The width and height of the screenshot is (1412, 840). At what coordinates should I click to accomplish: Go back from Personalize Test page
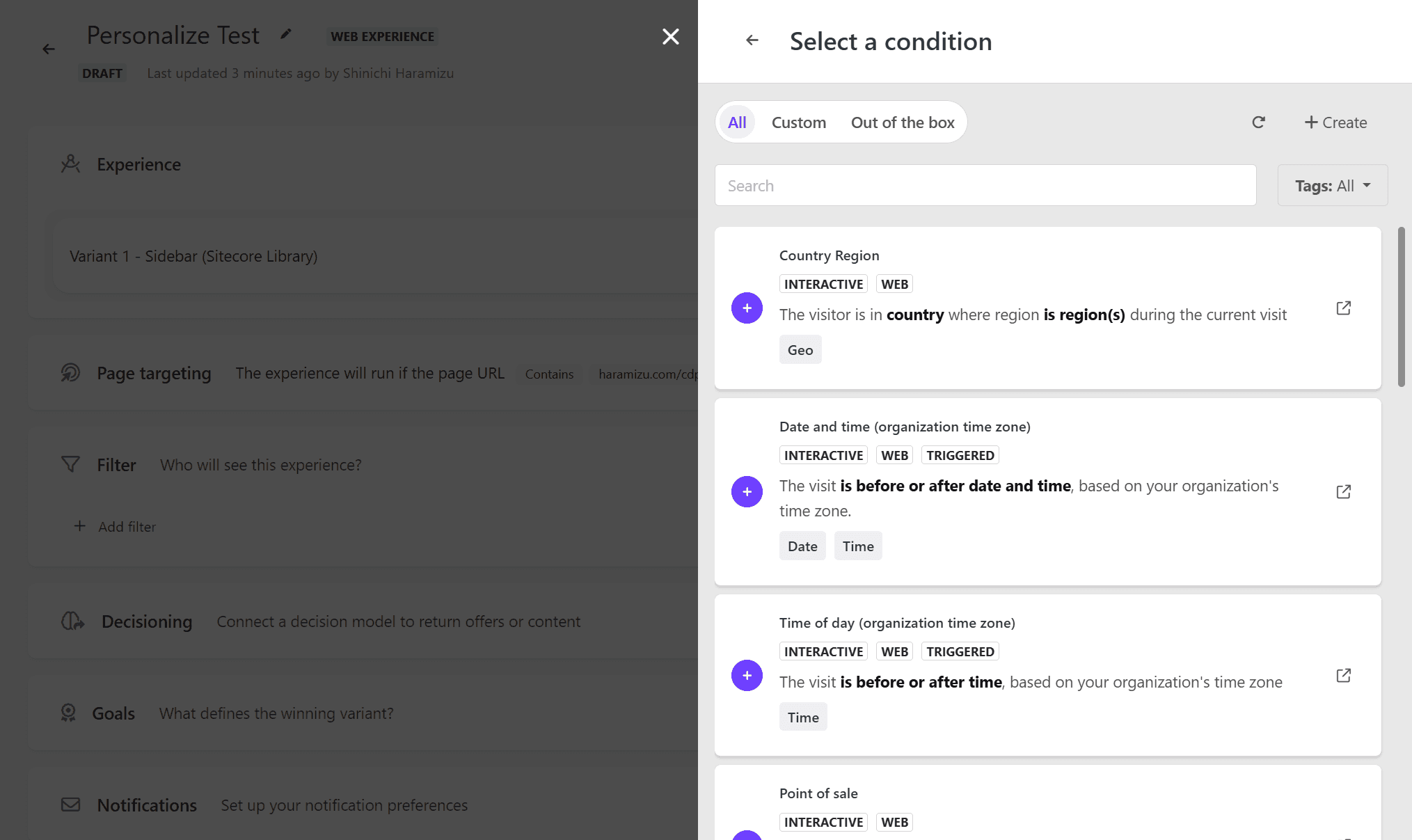tap(48, 49)
